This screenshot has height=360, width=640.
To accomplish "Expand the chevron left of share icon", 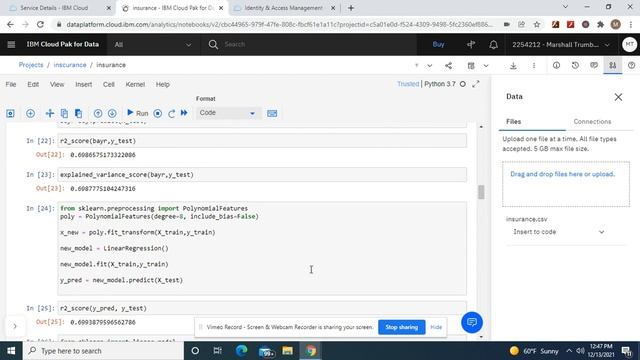I will 429,65.
